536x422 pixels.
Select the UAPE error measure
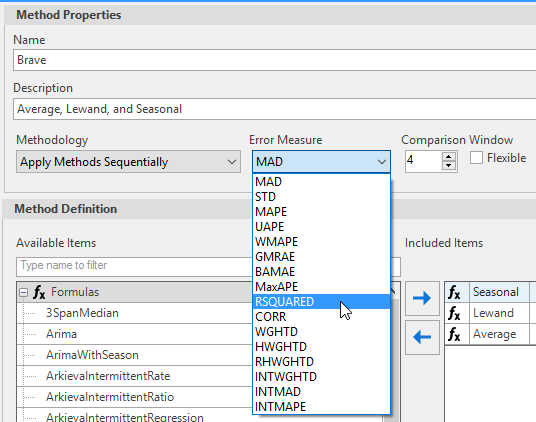pos(321,227)
